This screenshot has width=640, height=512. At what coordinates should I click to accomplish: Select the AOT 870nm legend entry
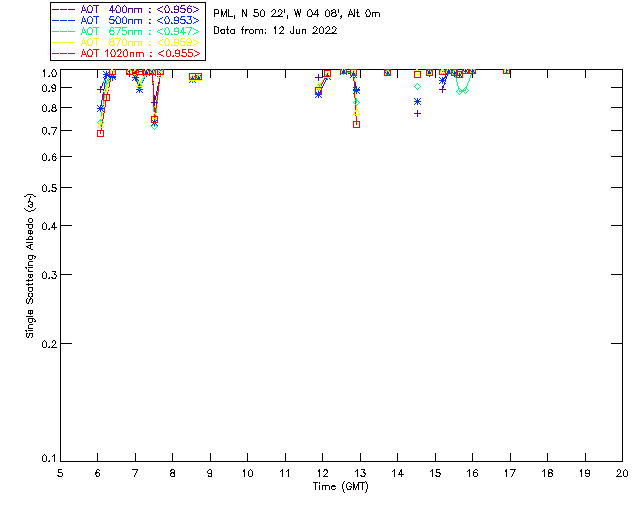click(127, 42)
